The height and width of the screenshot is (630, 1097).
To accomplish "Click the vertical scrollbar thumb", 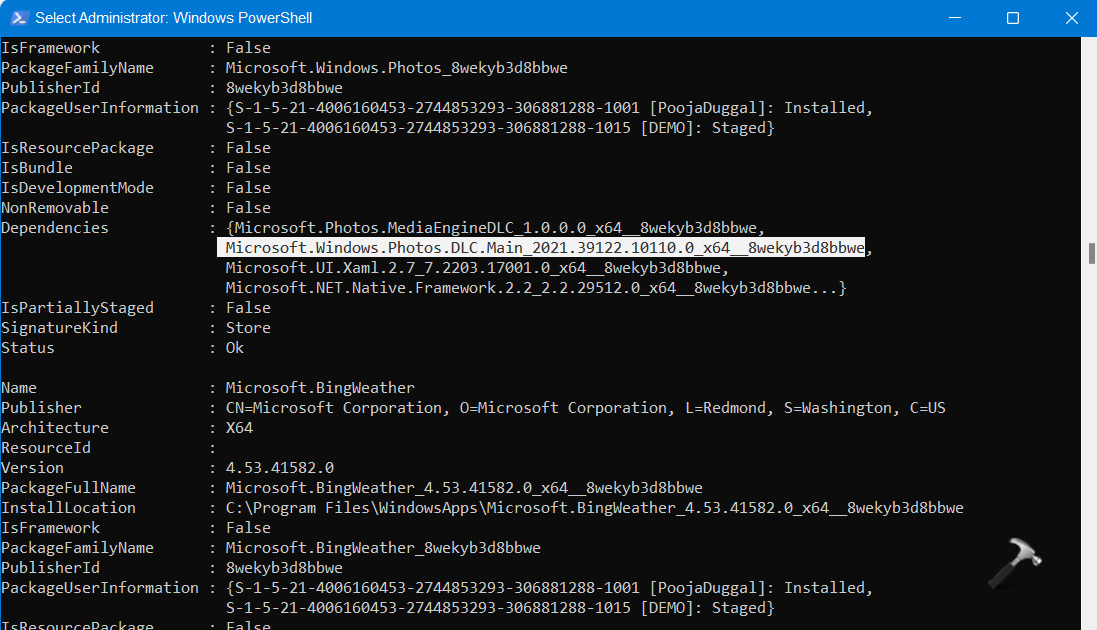I will (1091, 253).
